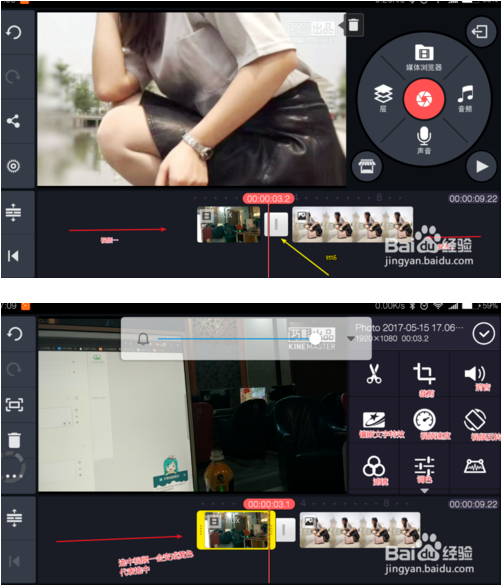Jump to start in the top screenshot
This screenshot has width=501, height=585.
13,256
